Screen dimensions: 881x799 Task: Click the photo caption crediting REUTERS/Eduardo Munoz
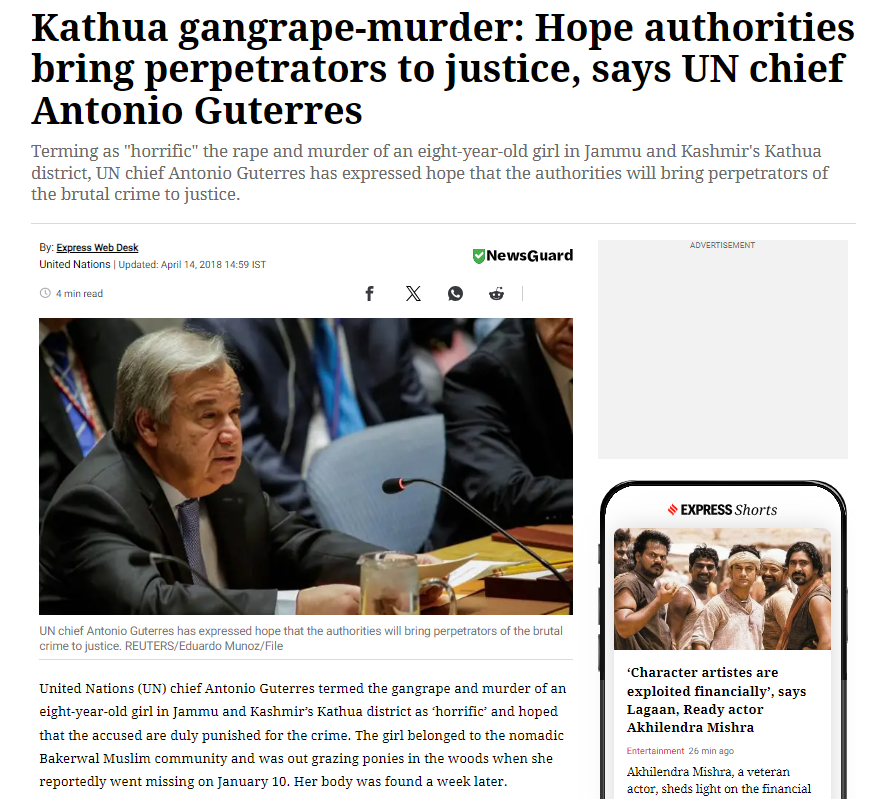tap(301, 638)
